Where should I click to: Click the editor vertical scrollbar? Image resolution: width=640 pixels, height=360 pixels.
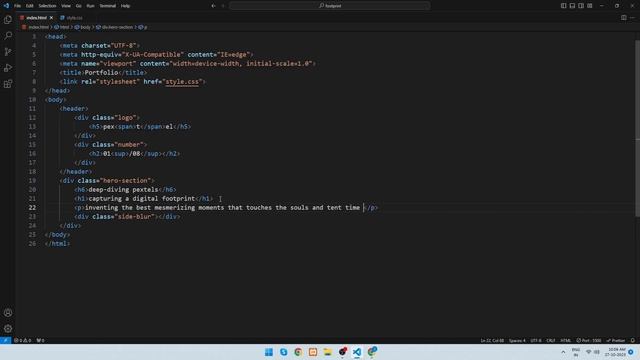click(637, 128)
